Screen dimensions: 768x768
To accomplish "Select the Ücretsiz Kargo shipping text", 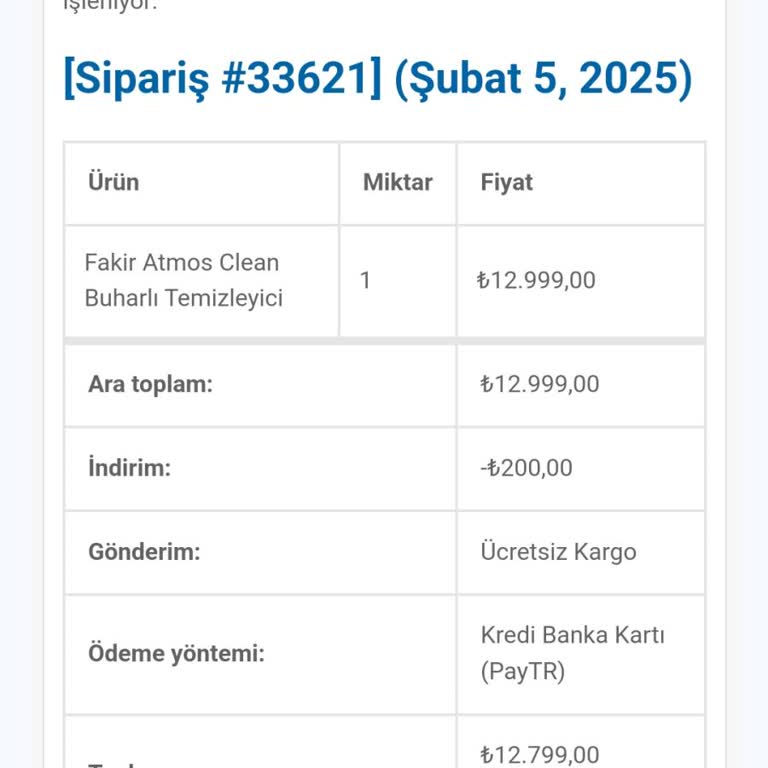I will tap(558, 551).
